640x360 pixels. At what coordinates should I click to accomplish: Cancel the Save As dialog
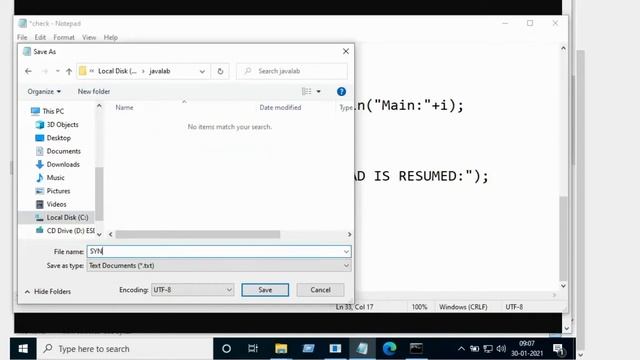320,290
